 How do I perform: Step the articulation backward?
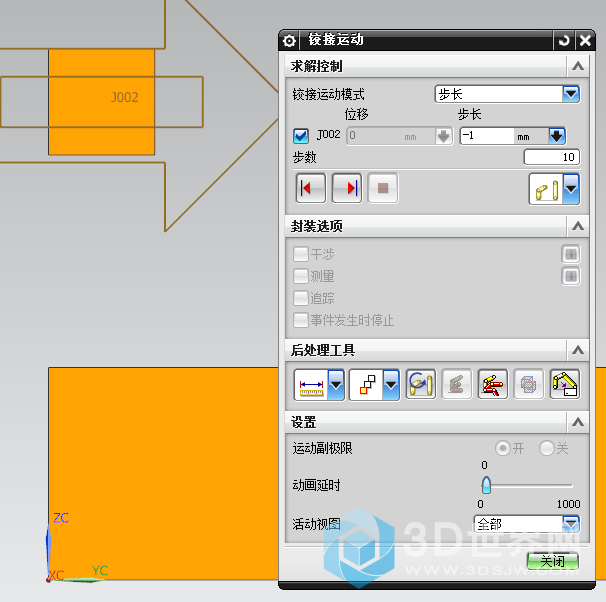(x=311, y=188)
